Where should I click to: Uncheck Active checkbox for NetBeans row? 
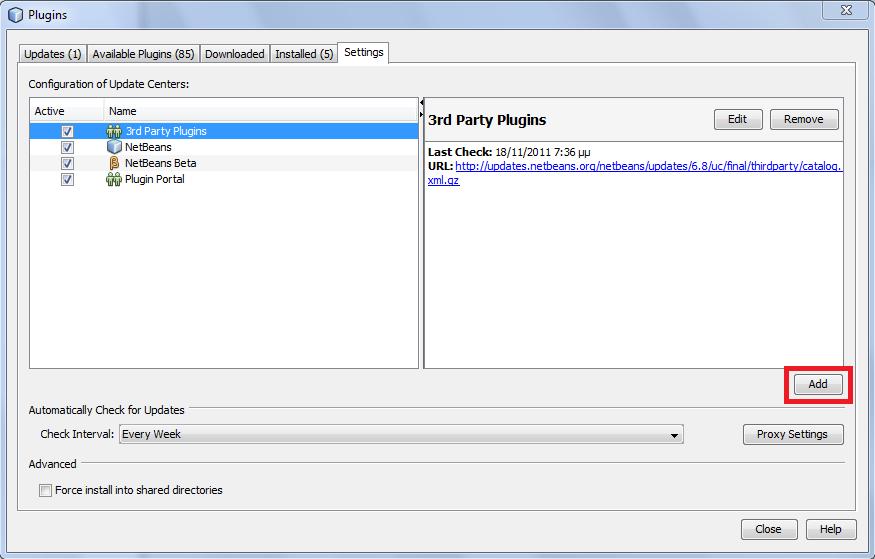click(67, 147)
